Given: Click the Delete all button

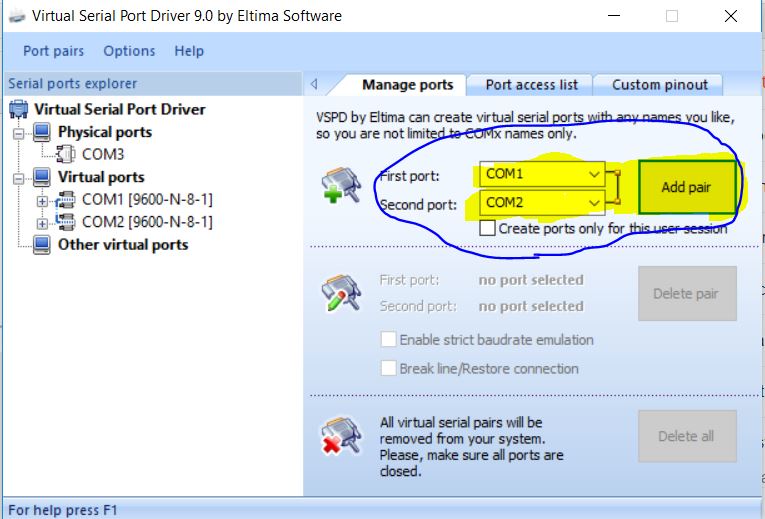Looking at the screenshot, I should [687, 436].
